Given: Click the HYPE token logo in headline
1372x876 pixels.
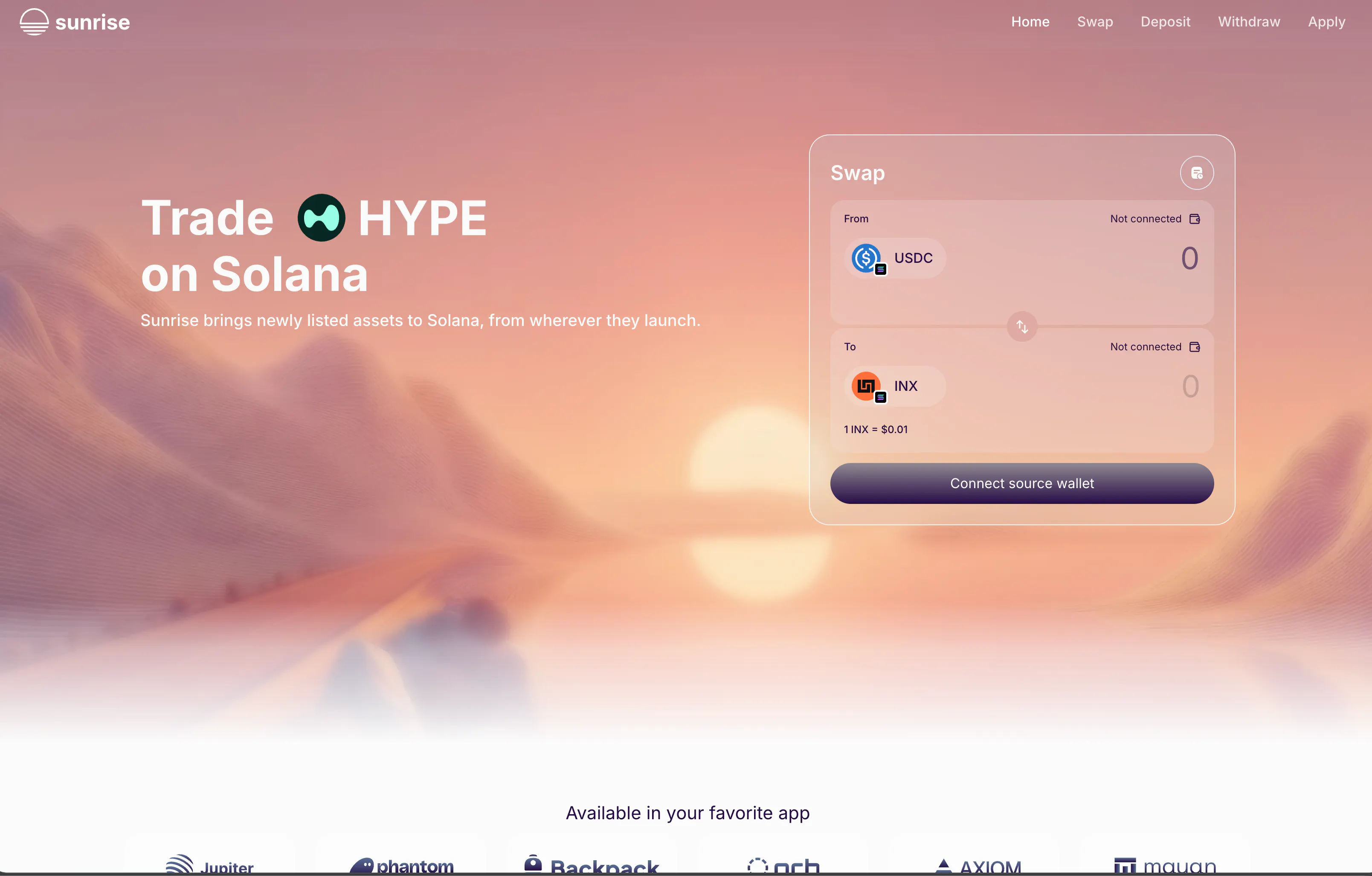Looking at the screenshot, I should pyautogui.click(x=321, y=218).
